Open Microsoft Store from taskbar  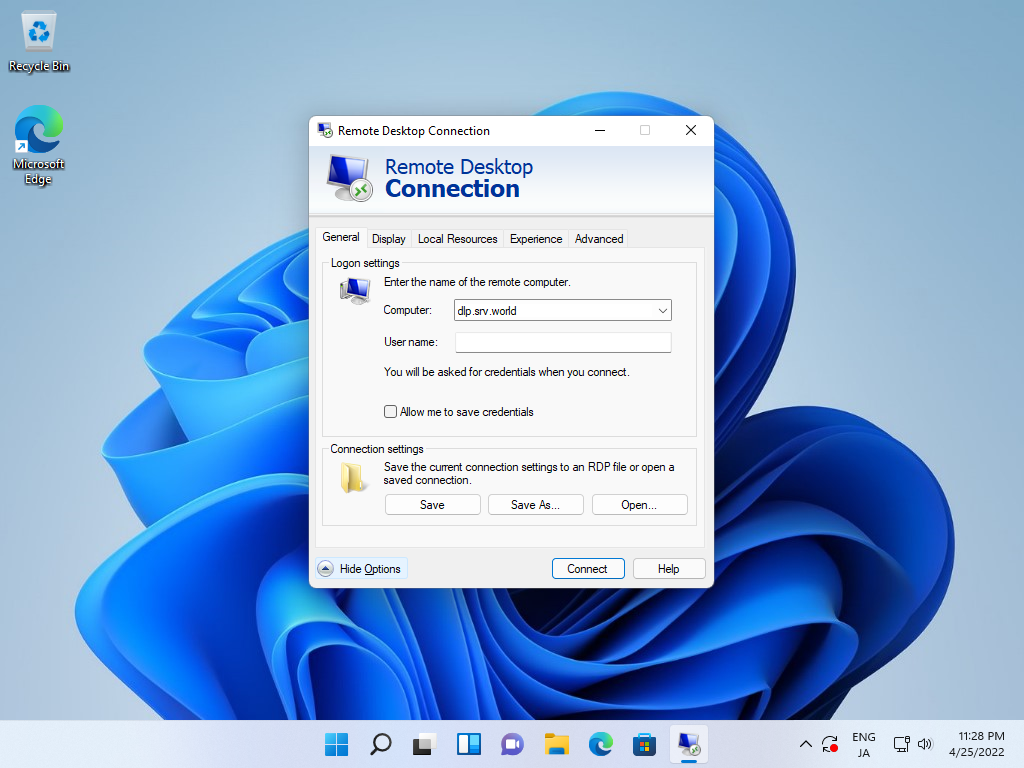pos(644,744)
